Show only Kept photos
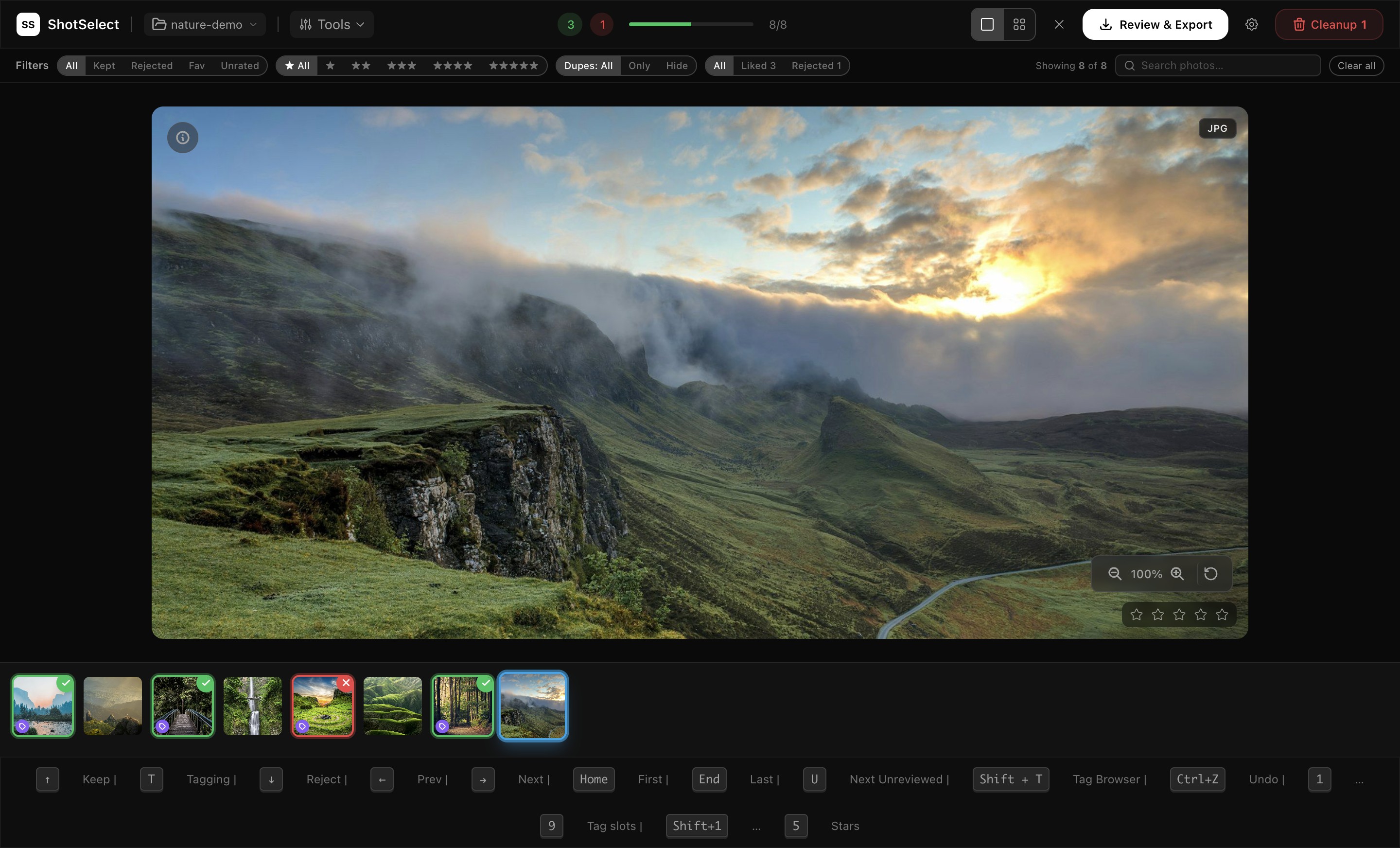This screenshot has width=1400, height=848. [x=104, y=65]
